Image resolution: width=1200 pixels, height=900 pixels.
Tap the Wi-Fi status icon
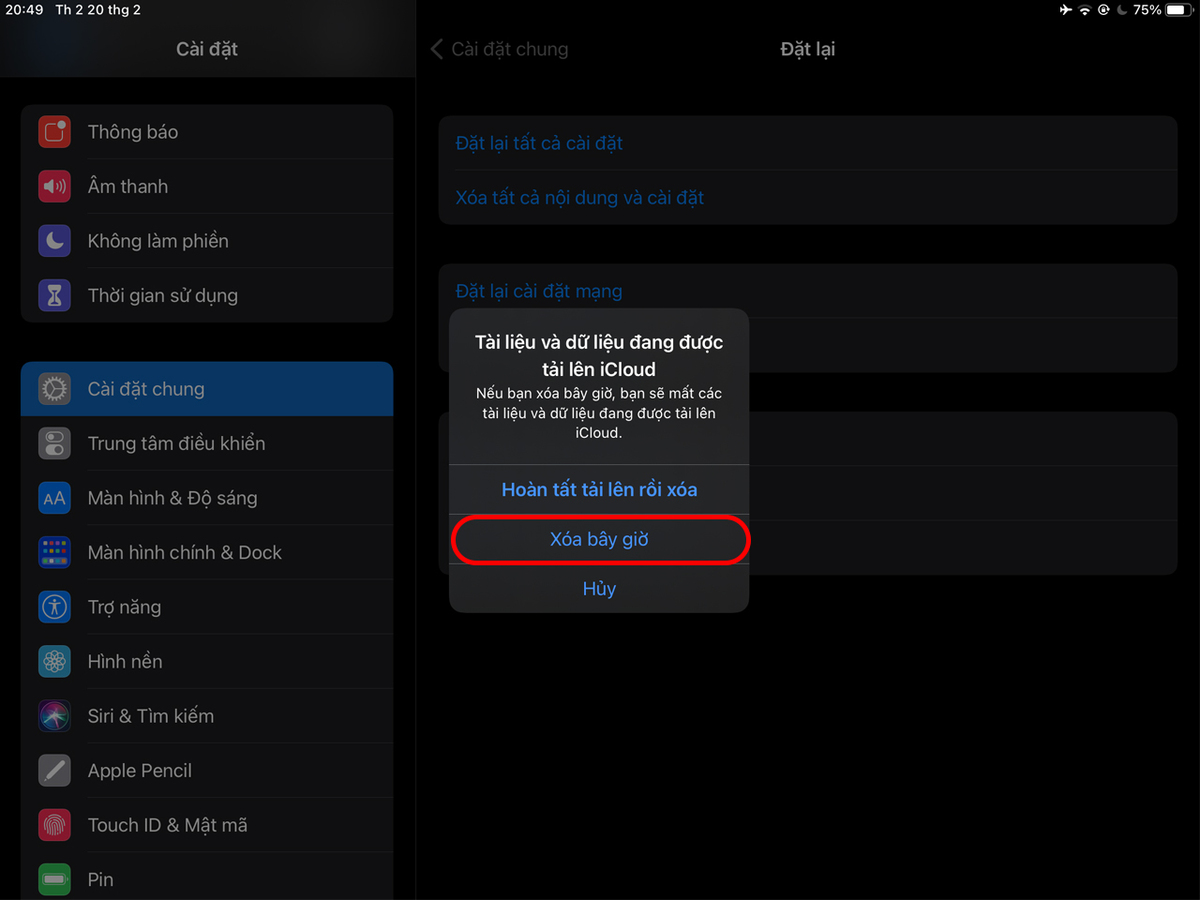click(1085, 10)
